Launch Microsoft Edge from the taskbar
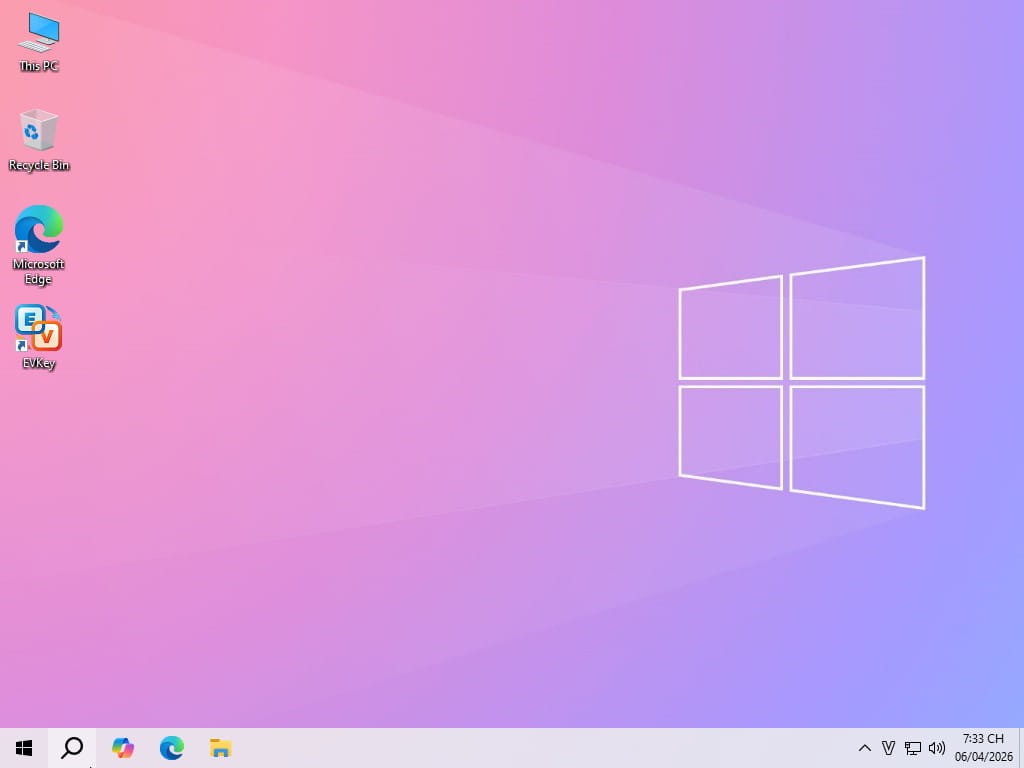 click(172, 748)
